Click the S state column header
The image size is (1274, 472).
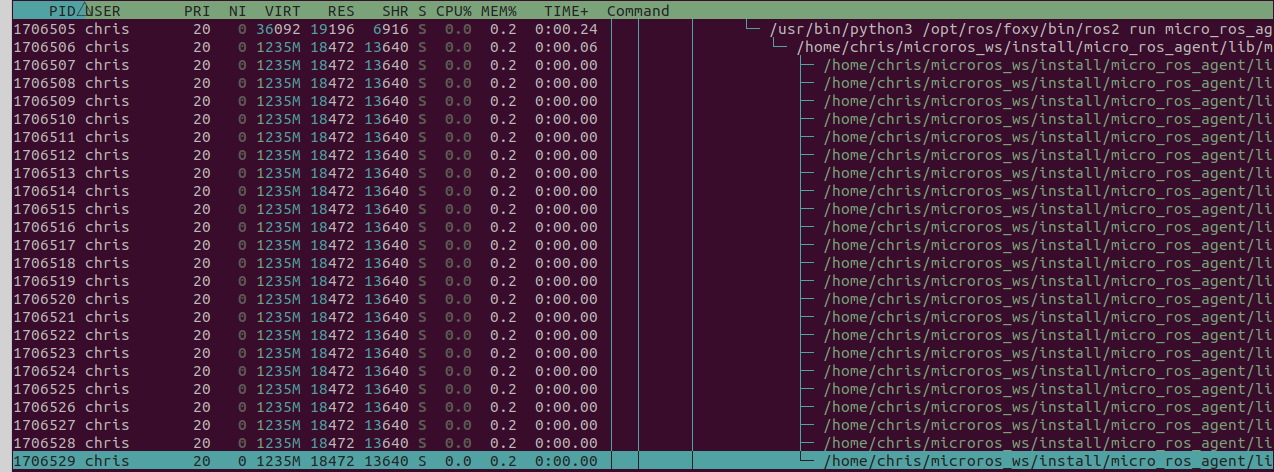[422, 11]
